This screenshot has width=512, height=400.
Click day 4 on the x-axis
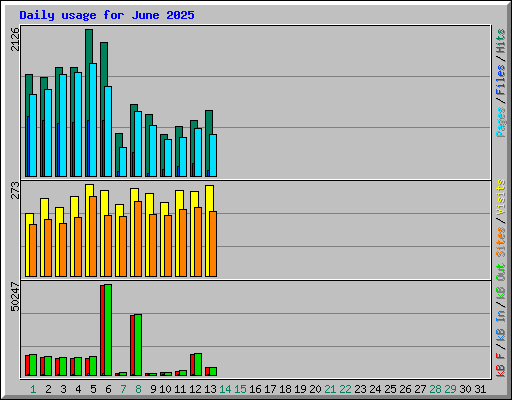[78, 389]
